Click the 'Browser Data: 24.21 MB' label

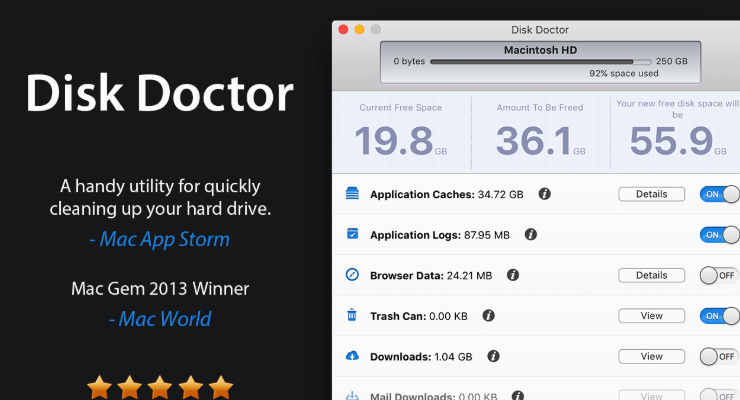point(431,275)
